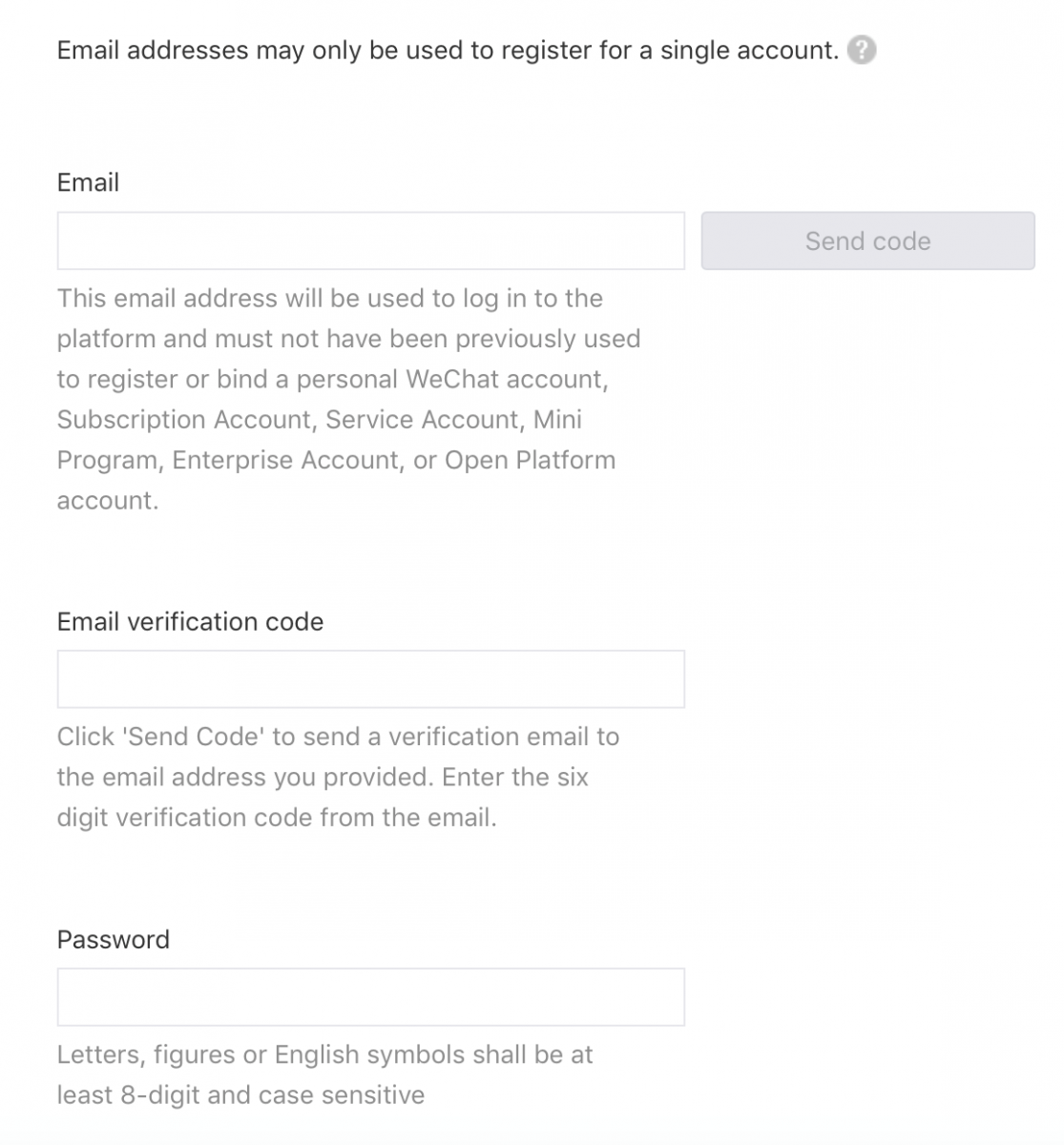Click the verification email instructions text
The image size is (1064, 1145).
coord(337,777)
